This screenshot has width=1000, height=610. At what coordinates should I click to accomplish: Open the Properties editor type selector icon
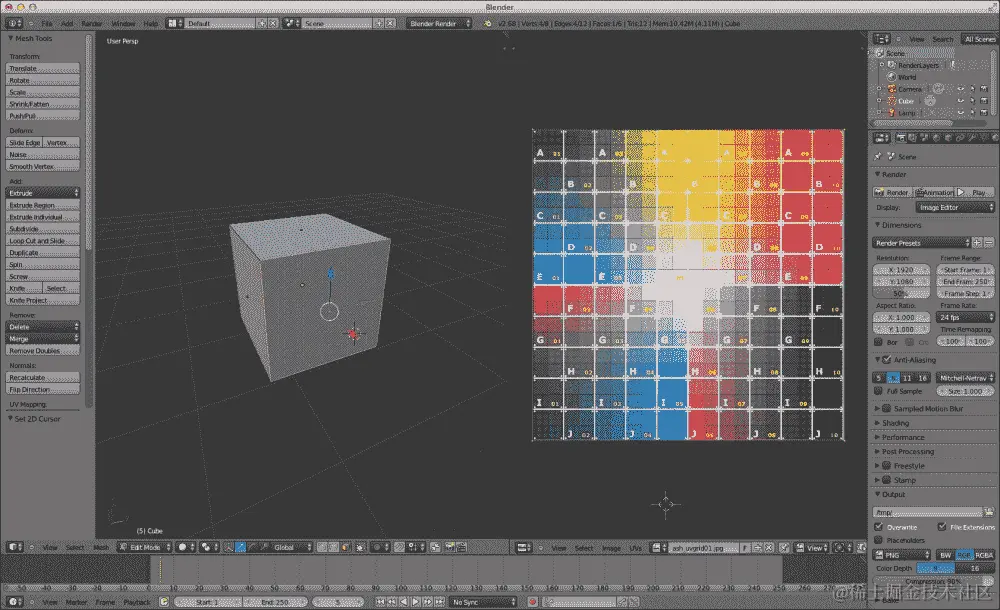(881, 138)
